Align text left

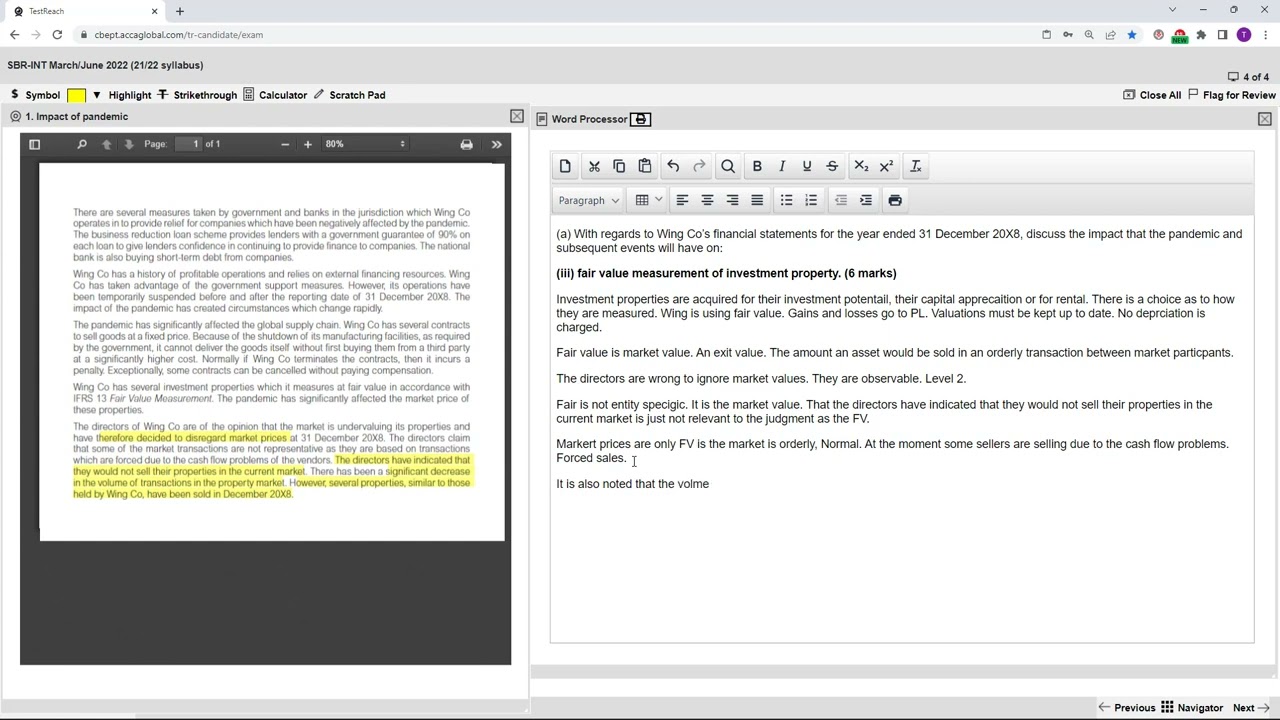tap(682, 200)
